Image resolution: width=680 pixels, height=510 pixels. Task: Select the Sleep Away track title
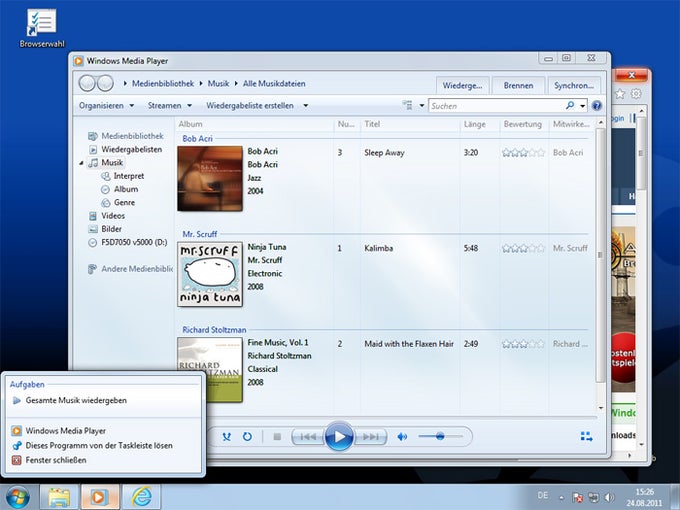pos(384,153)
